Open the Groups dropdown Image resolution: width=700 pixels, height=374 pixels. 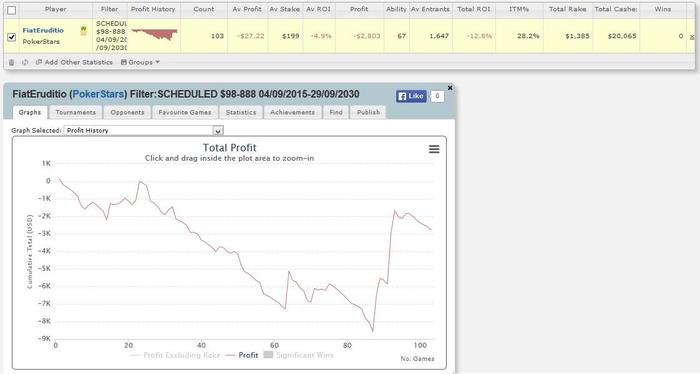coord(140,62)
